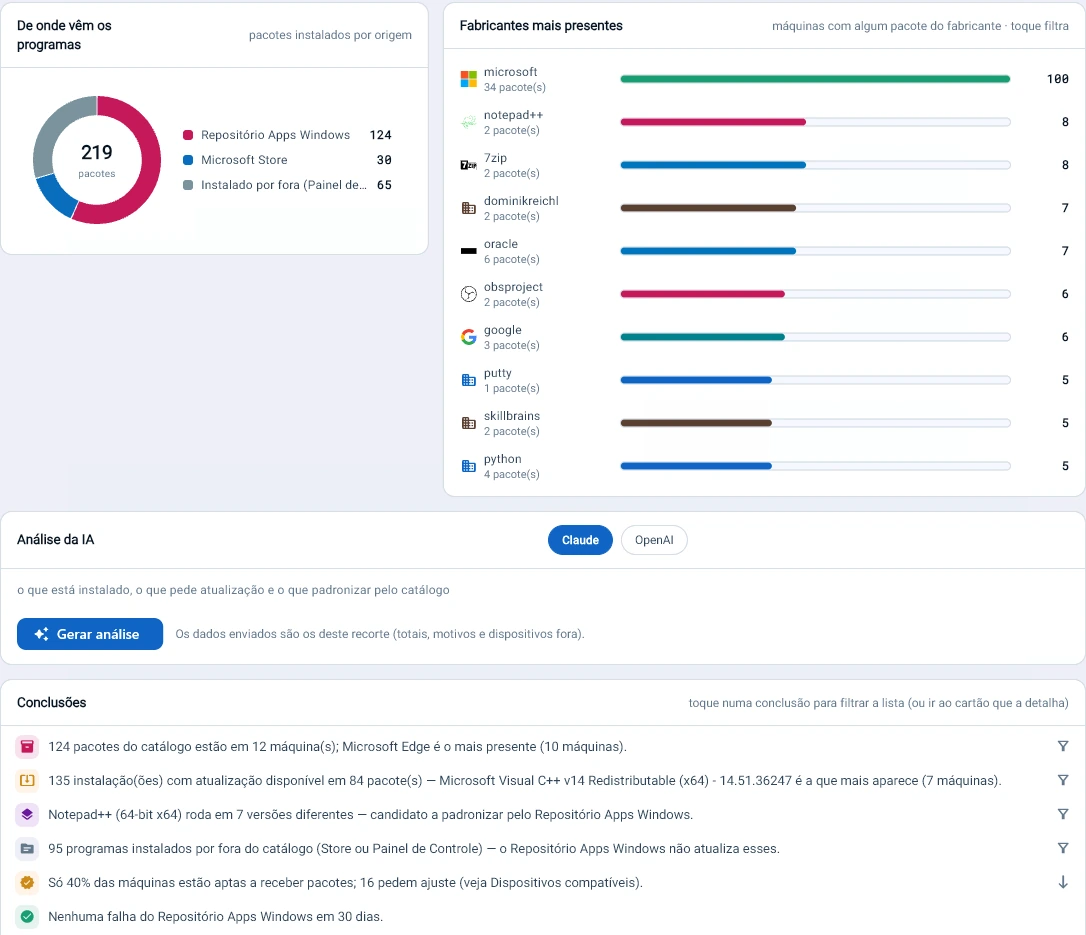
Task: Click the python blue progress bar
Action: click(x=696, y=465)
